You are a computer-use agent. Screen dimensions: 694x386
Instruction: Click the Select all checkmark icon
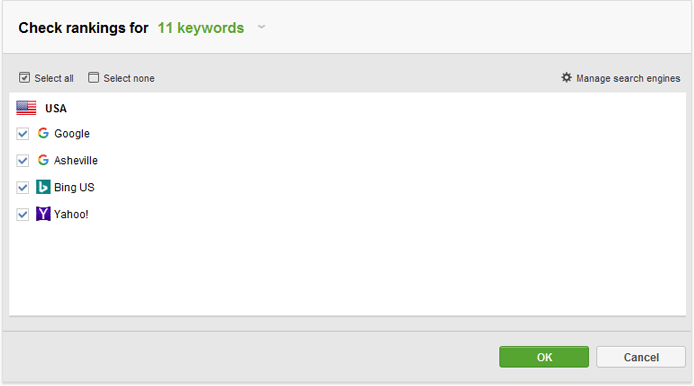(x=24, y=78)
